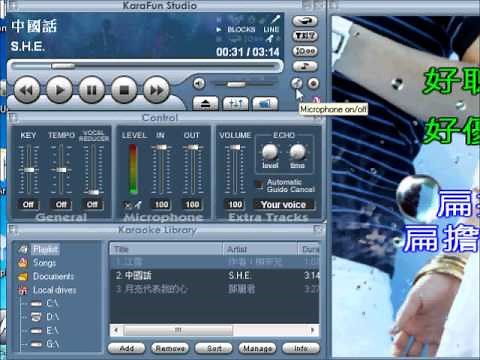
Task: Click the VOLUME value field showing 100
Action: [235, 204]
